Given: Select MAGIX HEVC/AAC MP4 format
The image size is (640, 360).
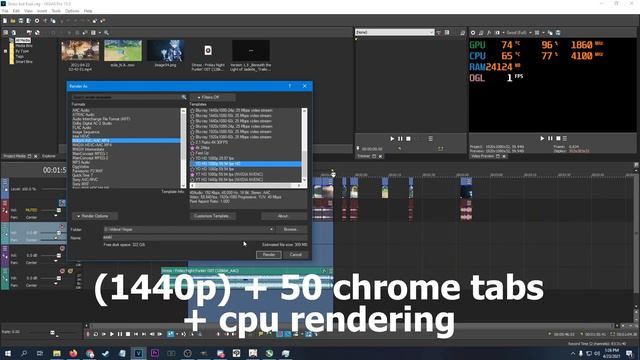Looking at the screenshot, I should [92, 145].
